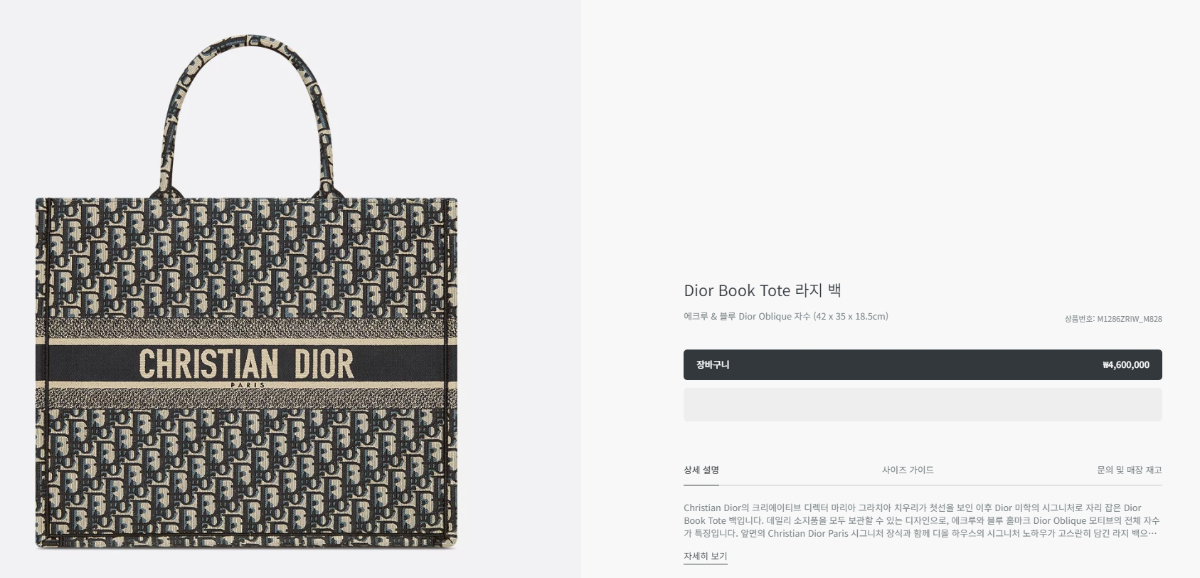Click the Dior Book Tote 라지 백 title
The width and height of the screenshot is (1200, 578).
(x=763, y=291)
